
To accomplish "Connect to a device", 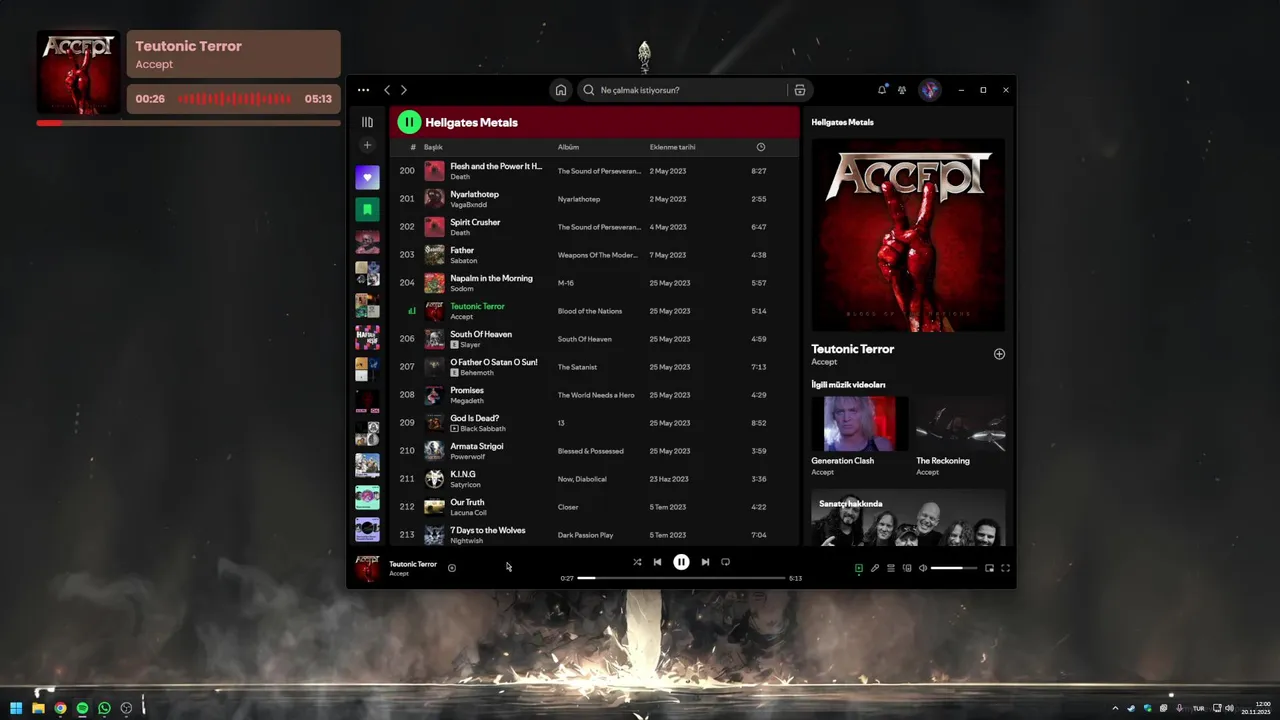I will pyautogui.click(x=907, y=568).
